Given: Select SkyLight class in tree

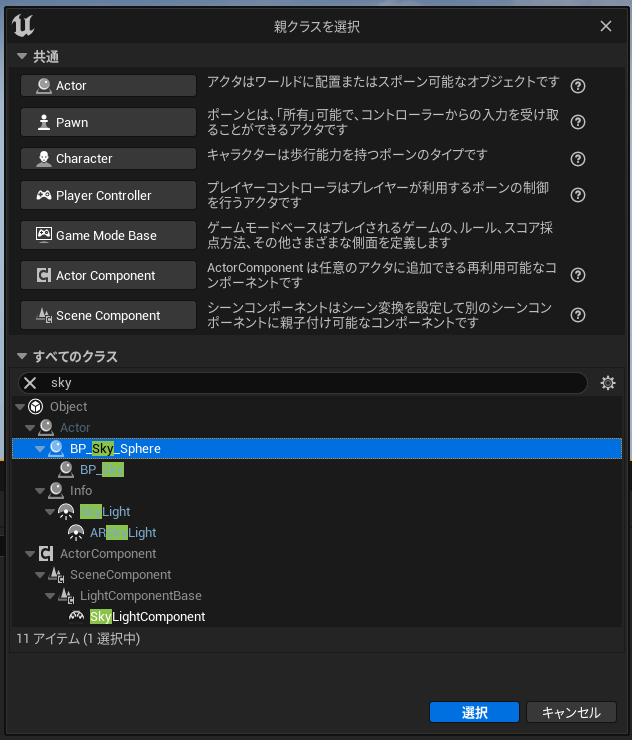Looking at the screenshot, I should click(x=105, y=512).
